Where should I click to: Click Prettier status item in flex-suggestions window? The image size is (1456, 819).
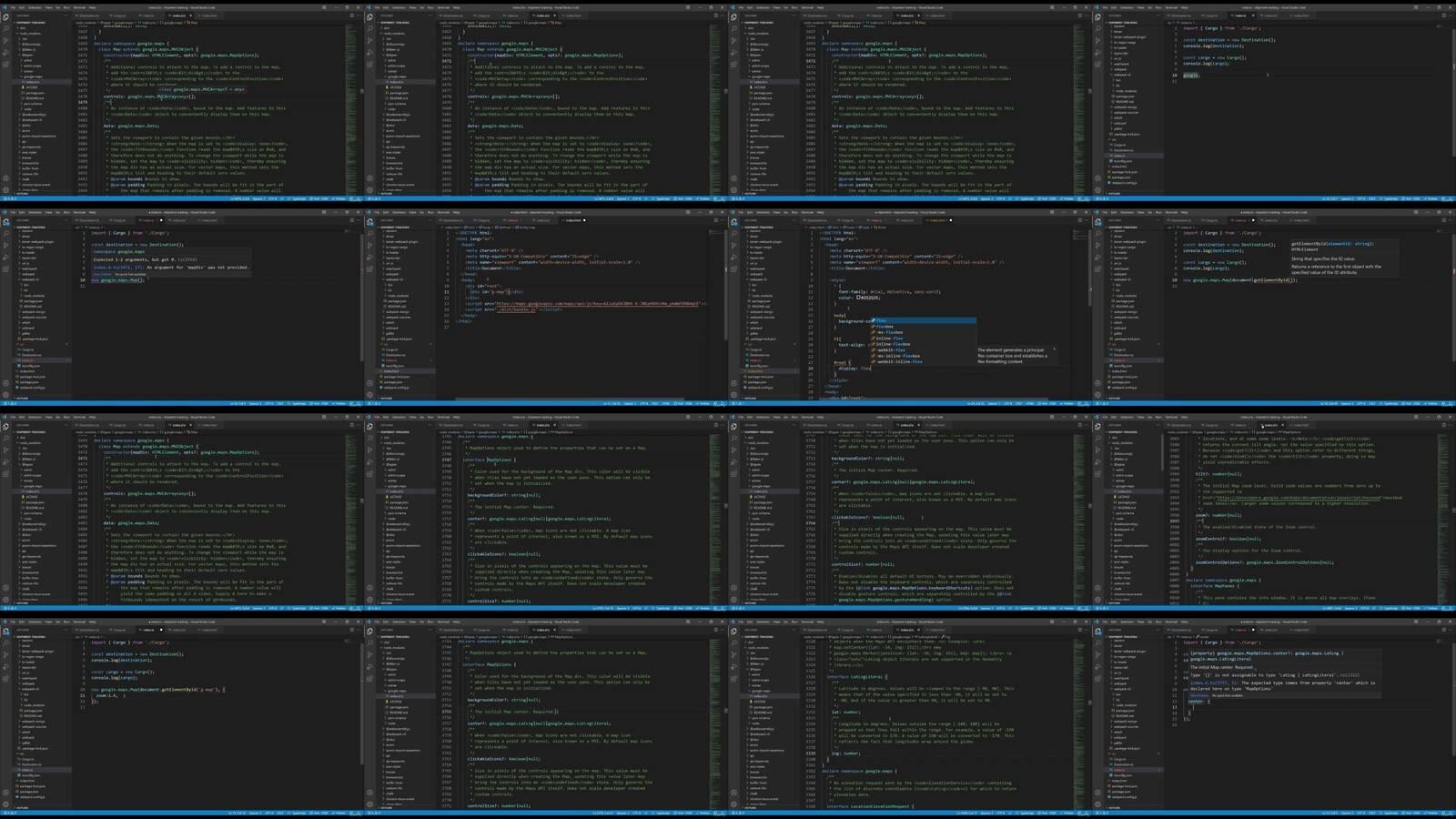tap(1067, 403)
